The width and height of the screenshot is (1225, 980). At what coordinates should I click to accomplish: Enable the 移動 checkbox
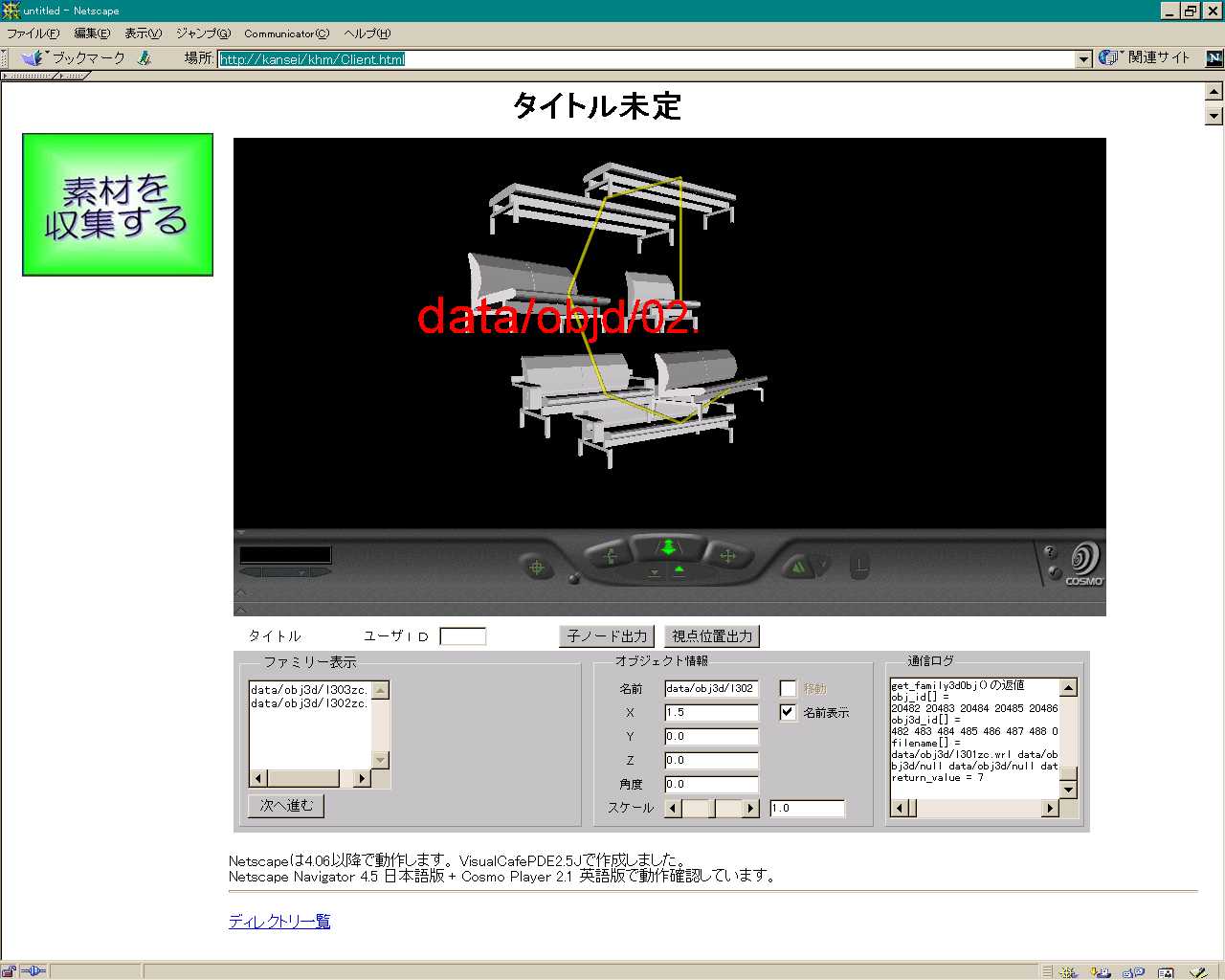click(788, 689)
